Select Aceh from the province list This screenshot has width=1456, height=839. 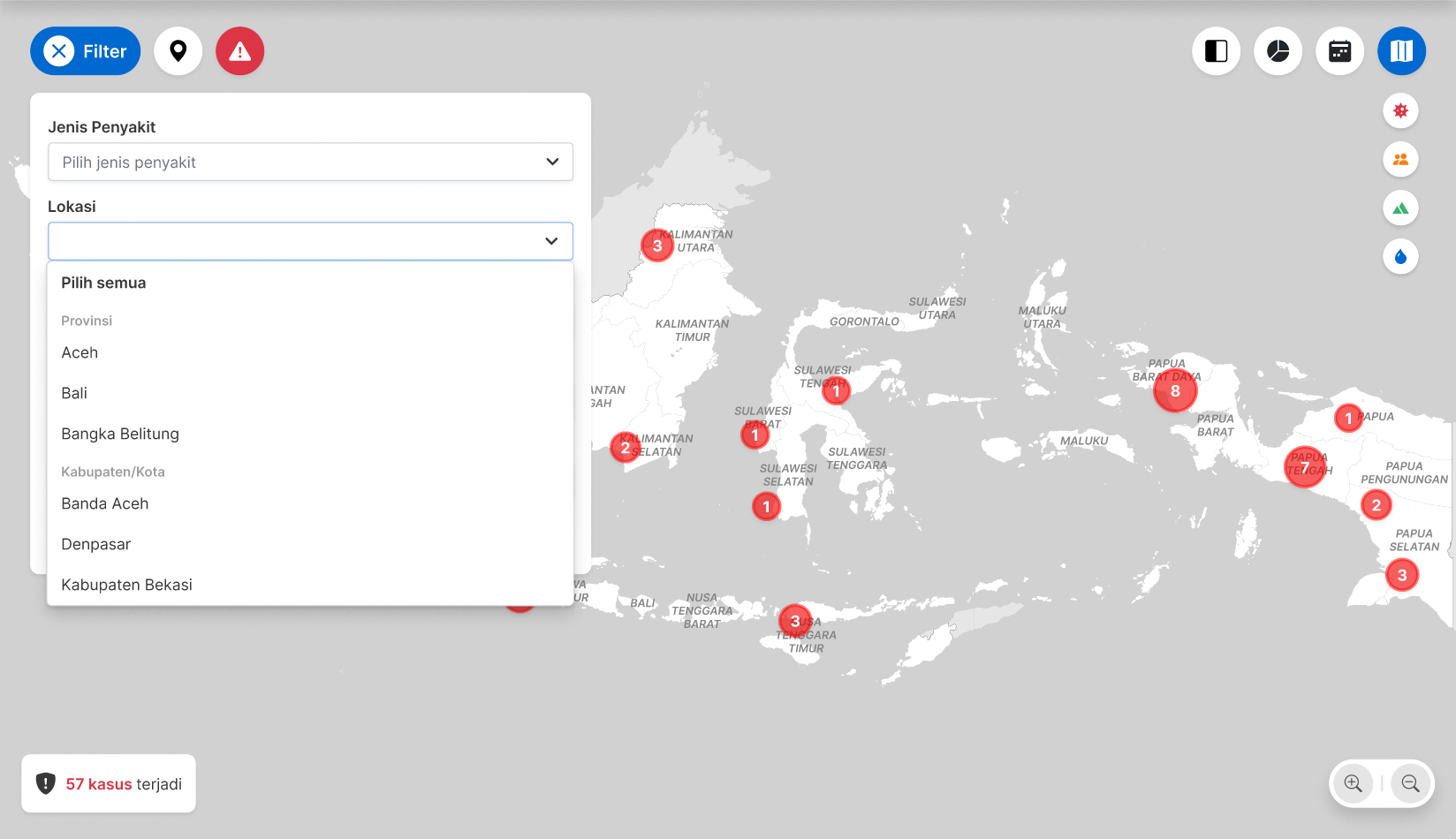coord(80,352)
